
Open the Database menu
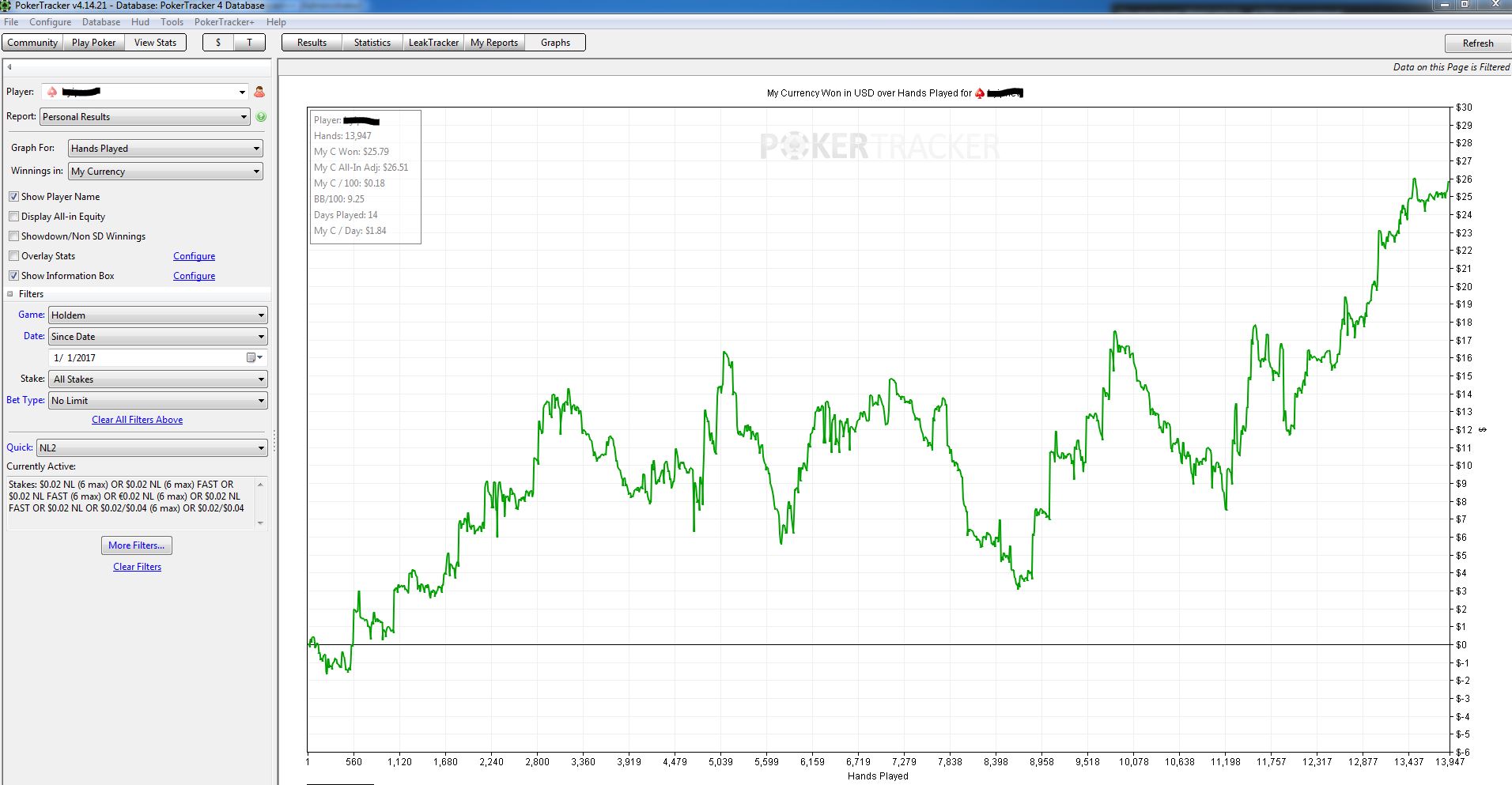101,22
